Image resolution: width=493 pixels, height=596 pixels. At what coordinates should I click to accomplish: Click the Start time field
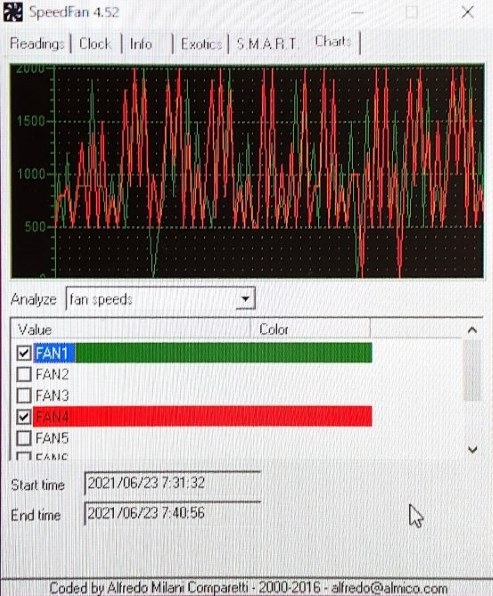(173, 483)
